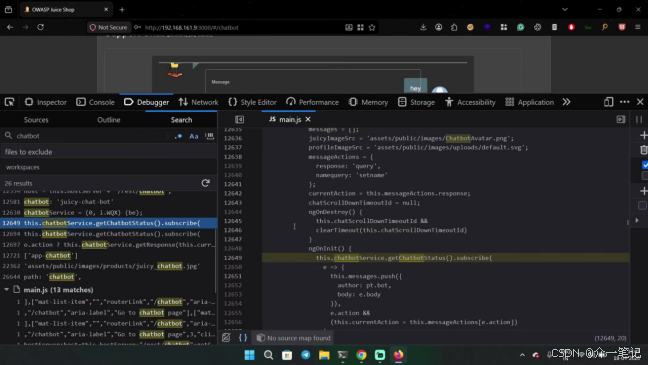648x365 pixels.
Task: Show hidden system tray icons
Action: [x=522, y=355]
